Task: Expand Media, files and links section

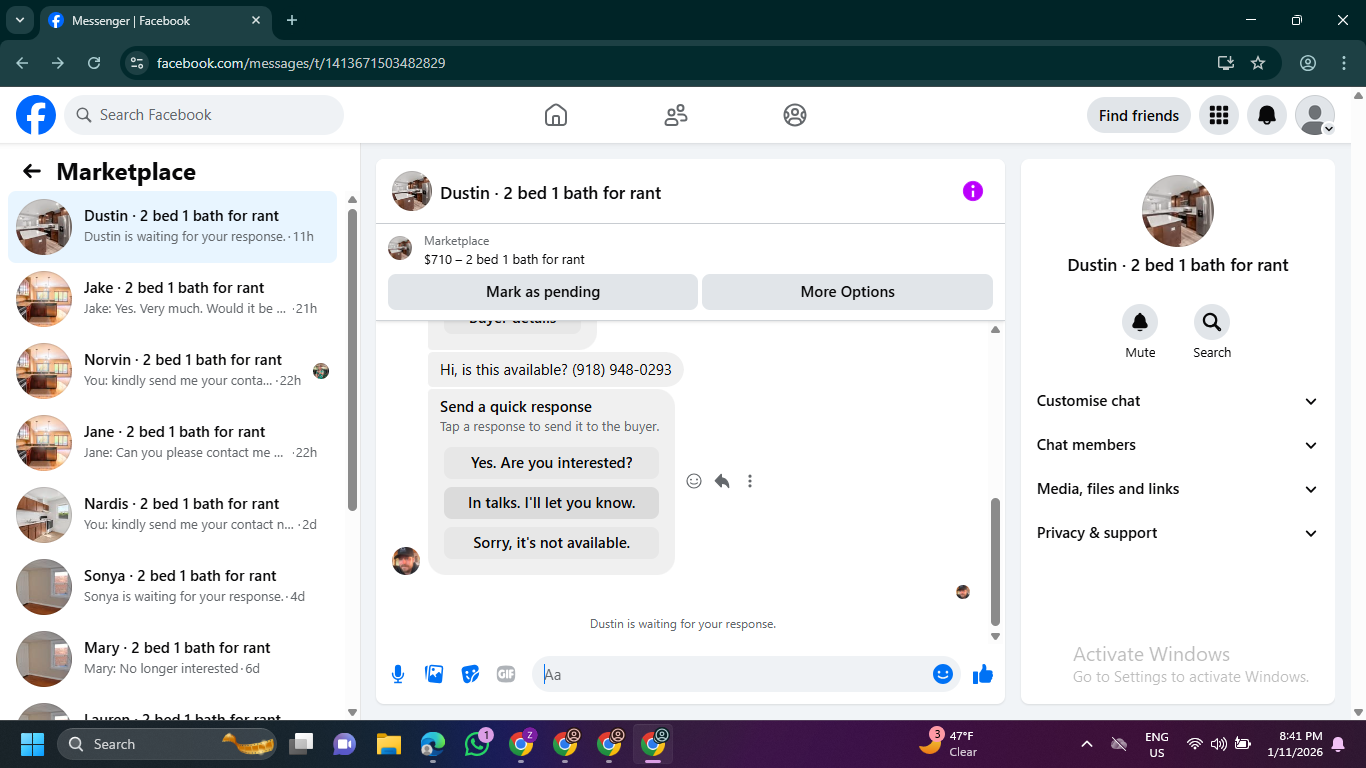Action: point(1178,489)
